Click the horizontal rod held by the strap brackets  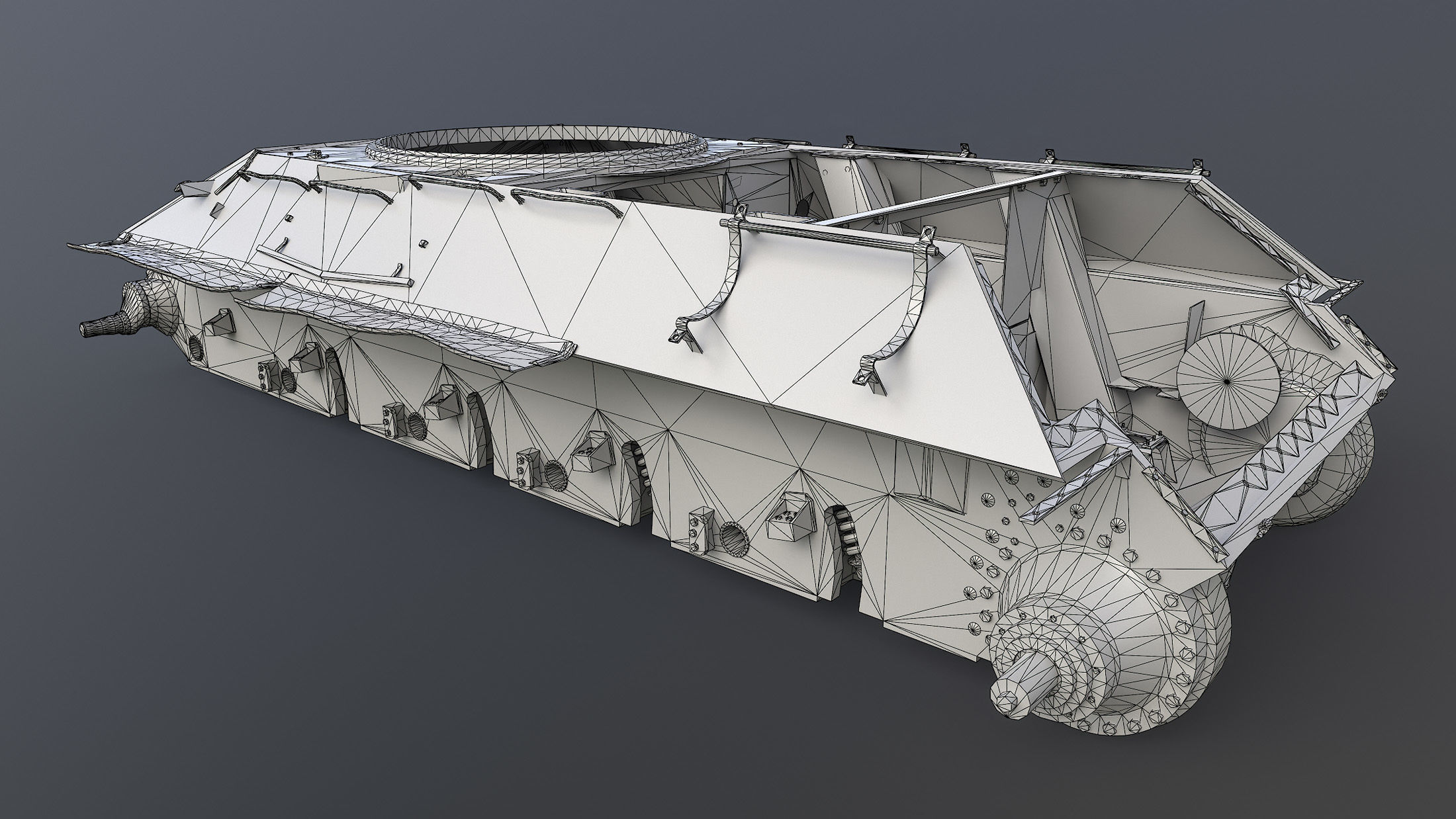(827, 235)
